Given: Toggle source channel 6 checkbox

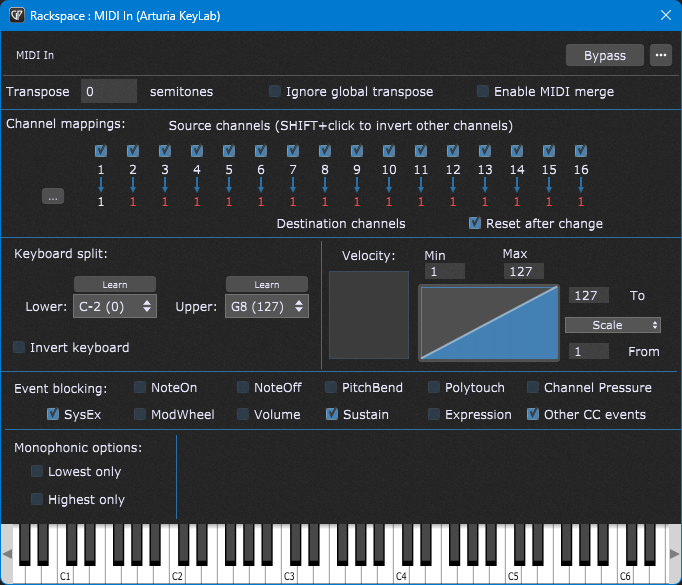Looking at the screenshot, I should [261, 150].
